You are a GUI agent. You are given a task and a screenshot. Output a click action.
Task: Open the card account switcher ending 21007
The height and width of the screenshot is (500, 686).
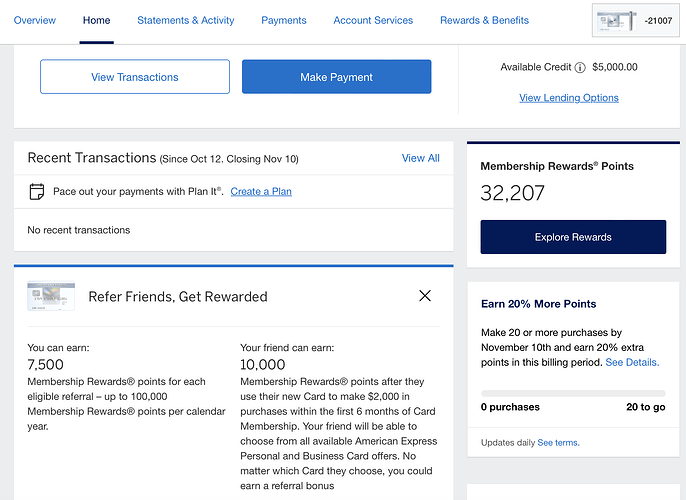(x=635, y=21)
